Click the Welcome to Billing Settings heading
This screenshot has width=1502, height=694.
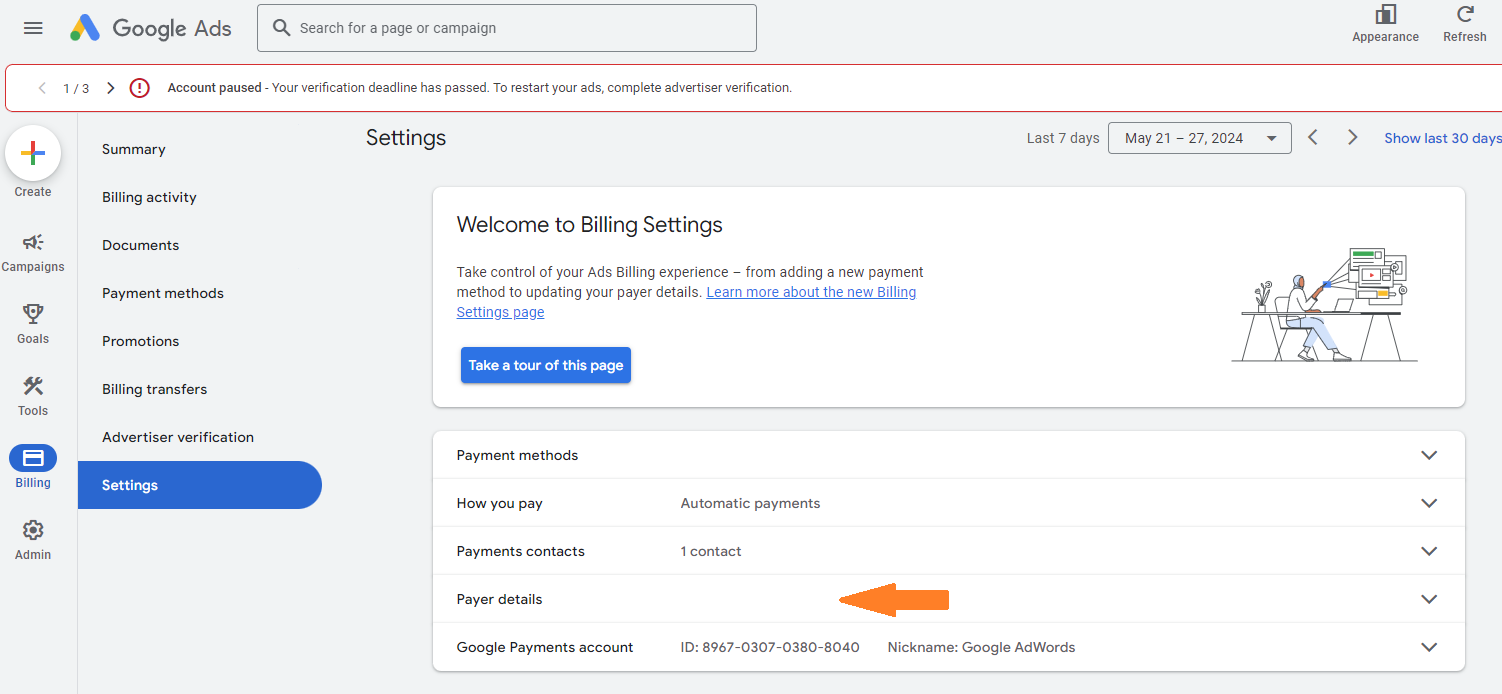point(590,225)
